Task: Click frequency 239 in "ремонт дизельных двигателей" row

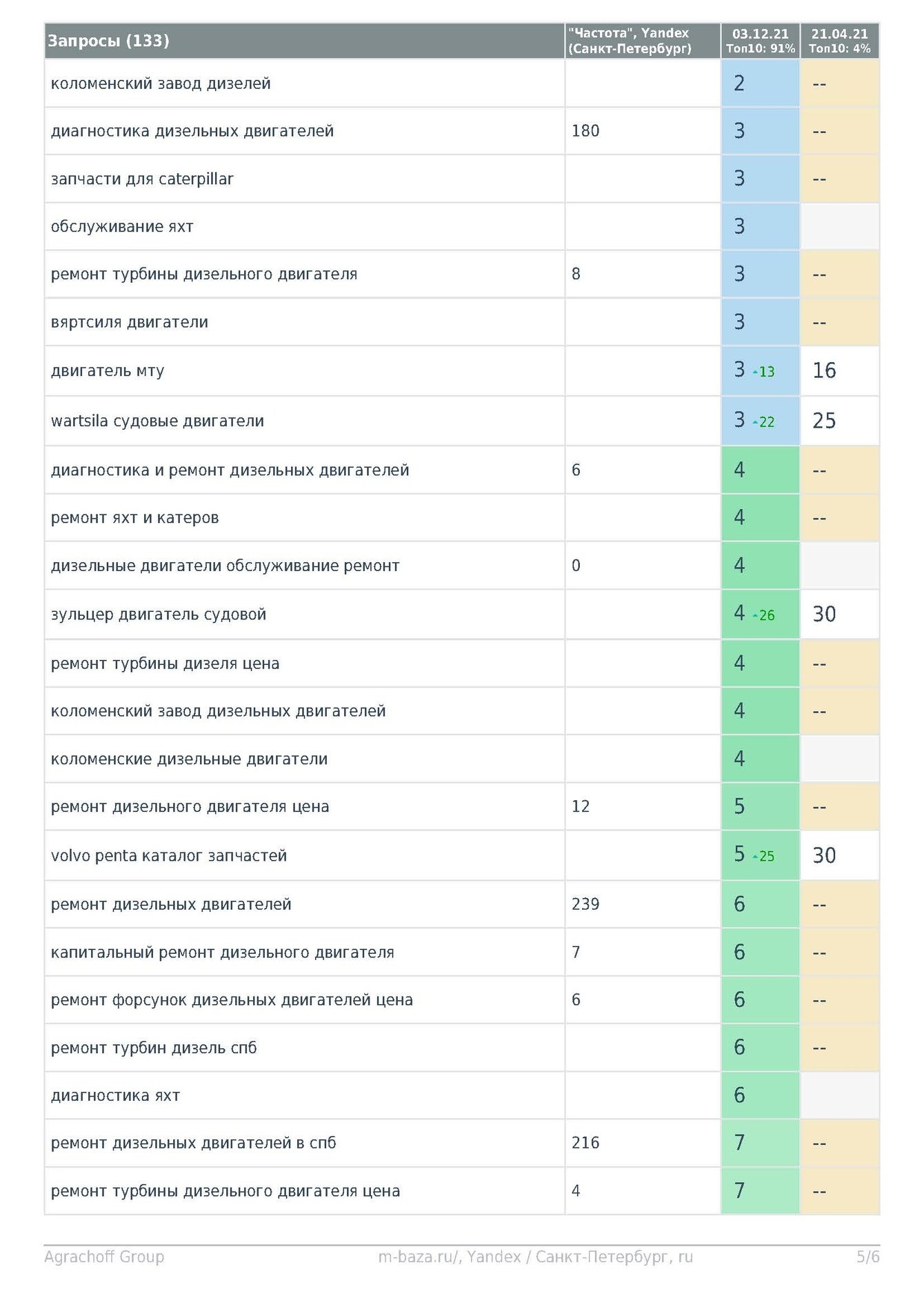Action: 585,904
